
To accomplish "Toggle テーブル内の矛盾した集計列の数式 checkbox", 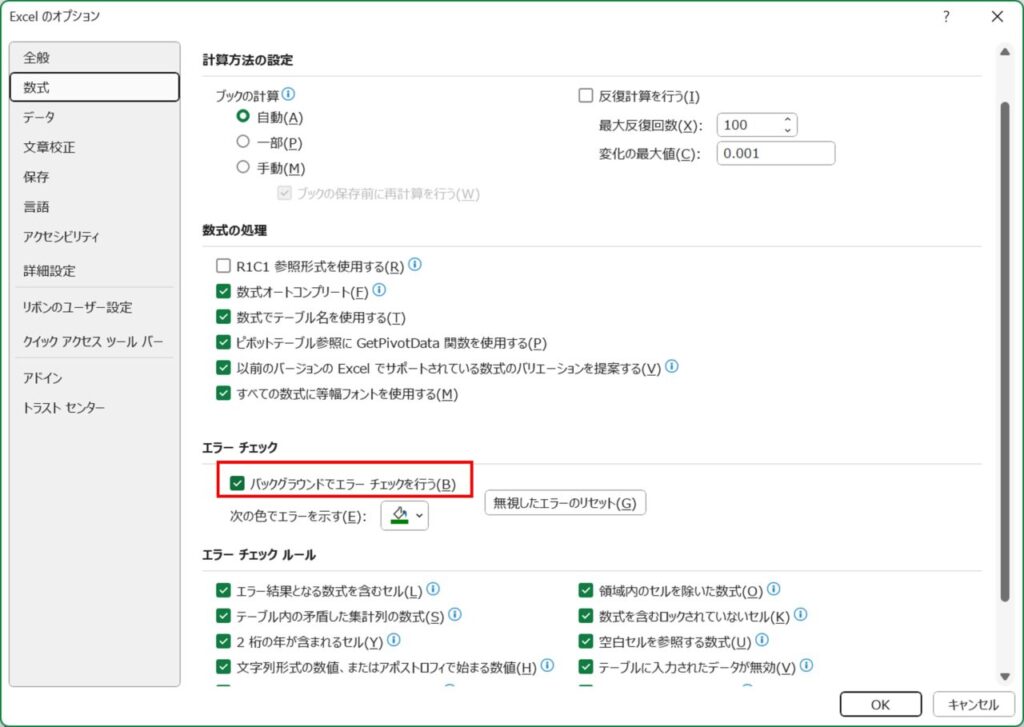I will (x=223, y=616).
